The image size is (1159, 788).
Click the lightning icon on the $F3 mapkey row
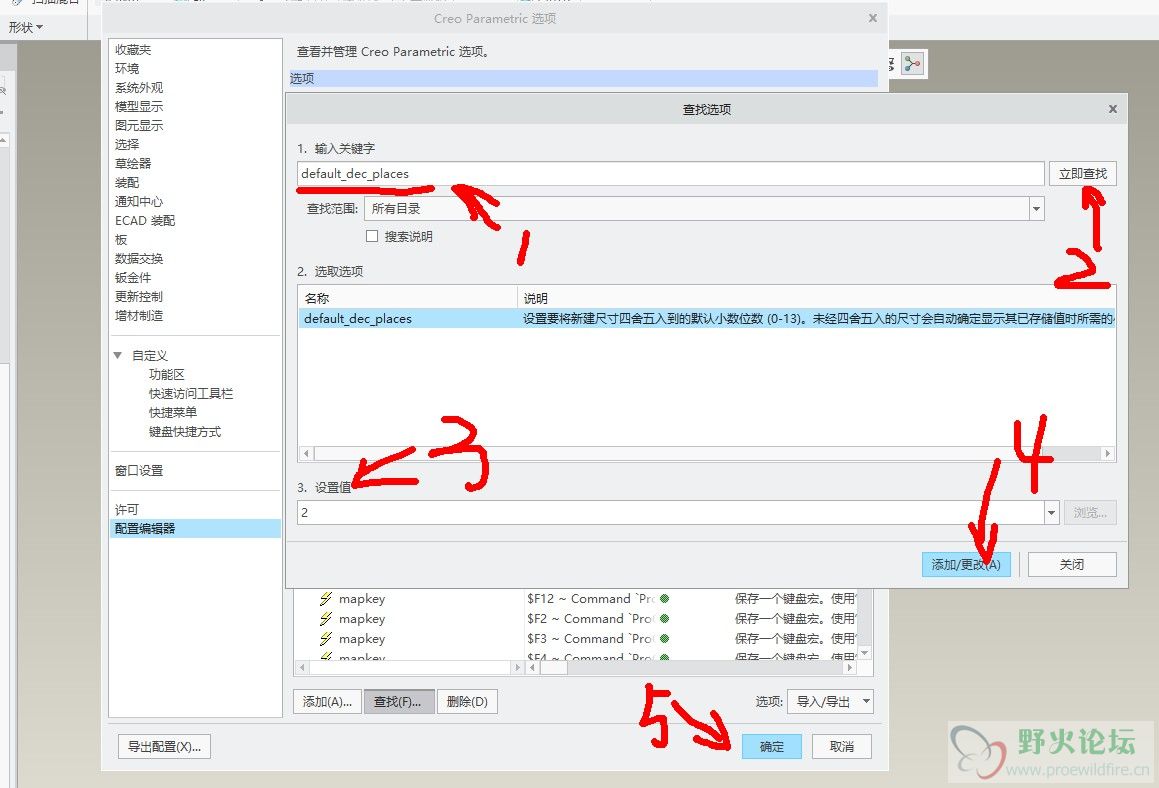point(326,638)
